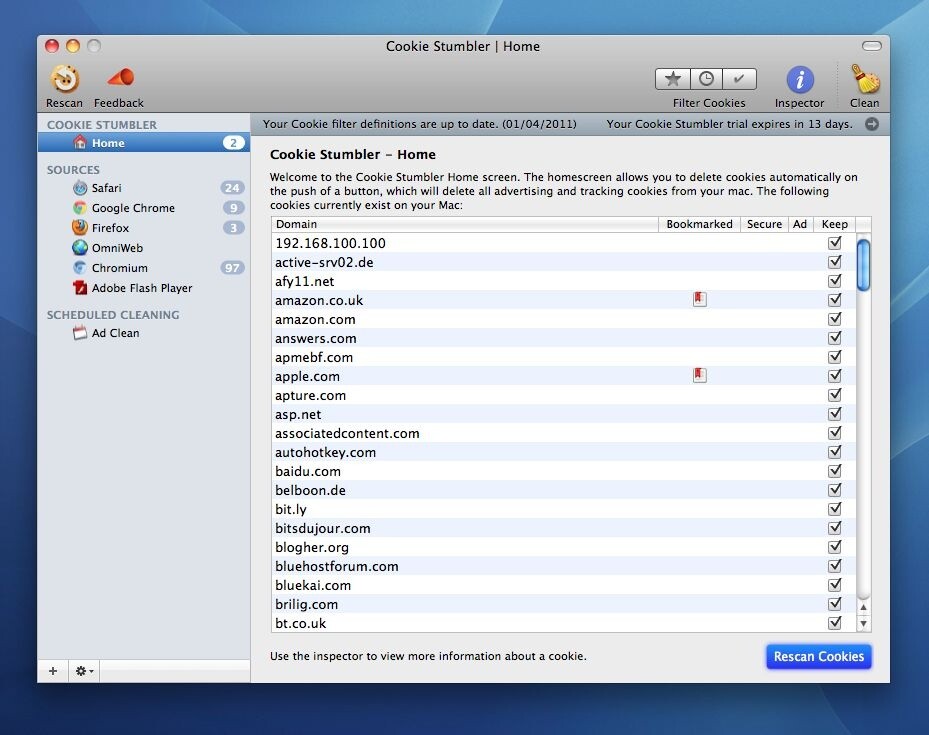Toggle Keep checkbox for bit.ly

pyautogui.click(x=835, y=509)
